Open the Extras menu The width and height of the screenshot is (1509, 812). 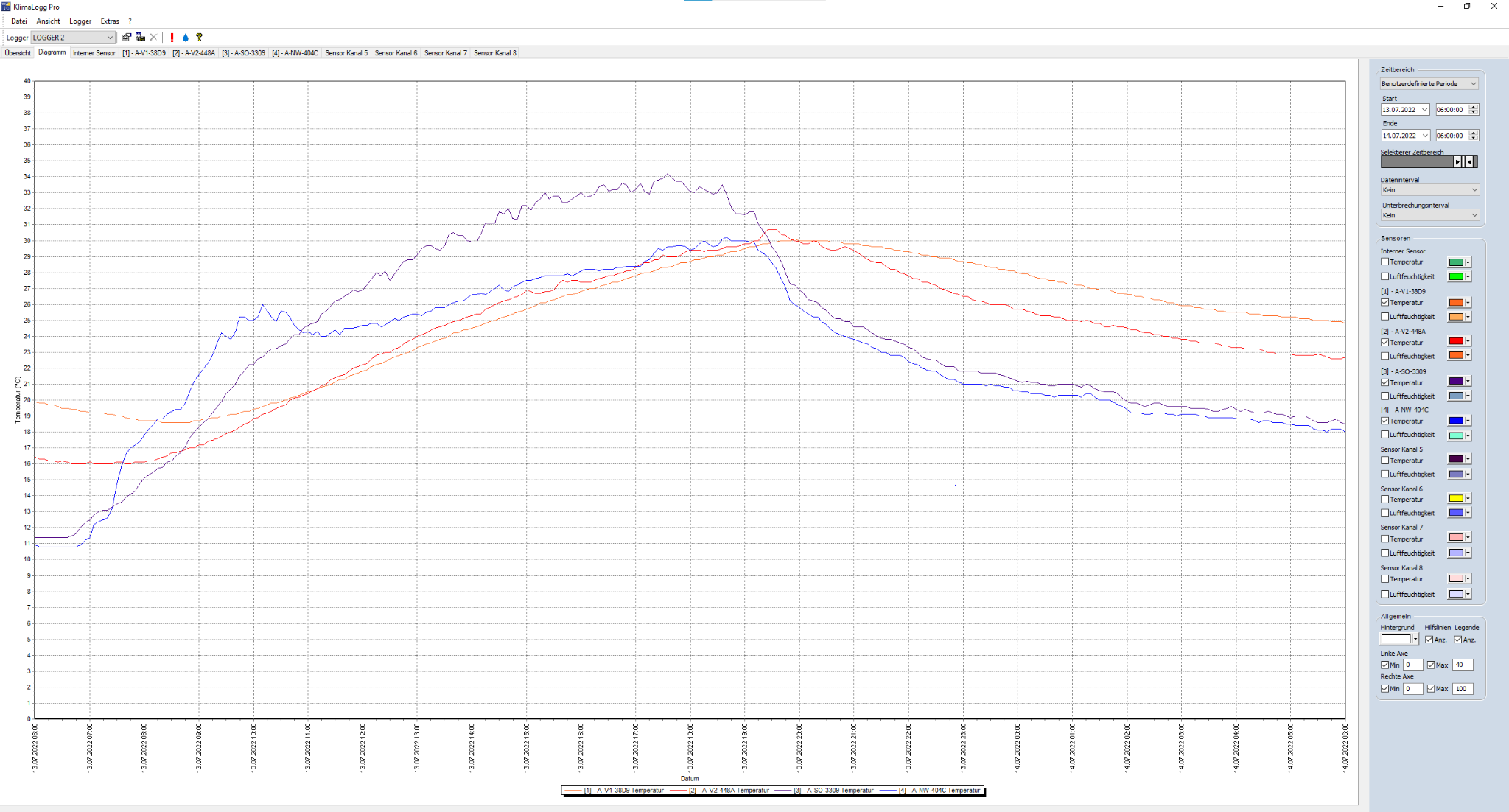[x=110, y=21]
